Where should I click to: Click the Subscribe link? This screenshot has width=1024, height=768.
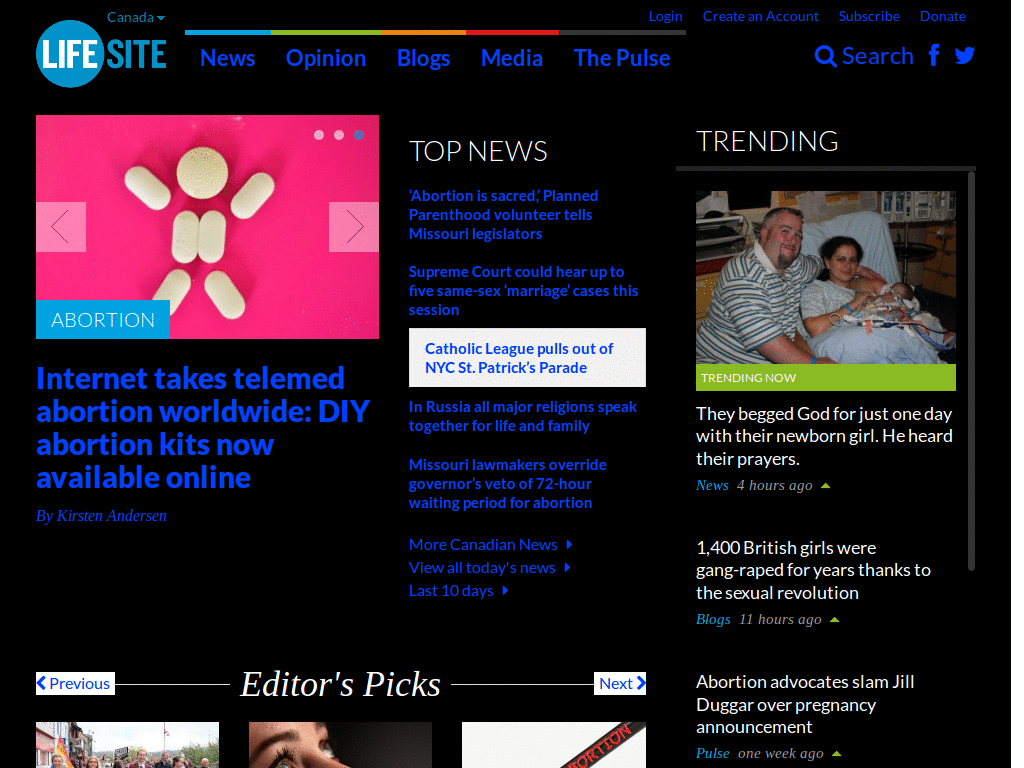[x=869, y=16]
